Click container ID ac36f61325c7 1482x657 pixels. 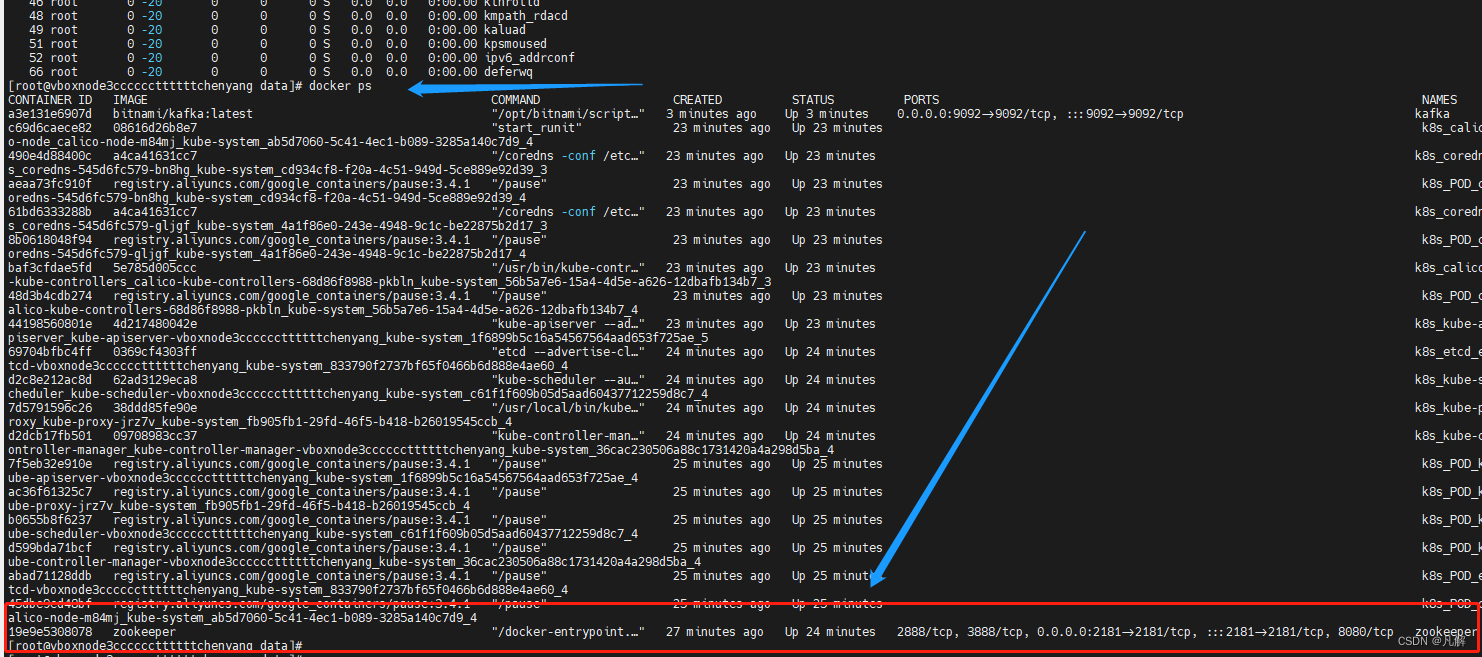[49, 492]
